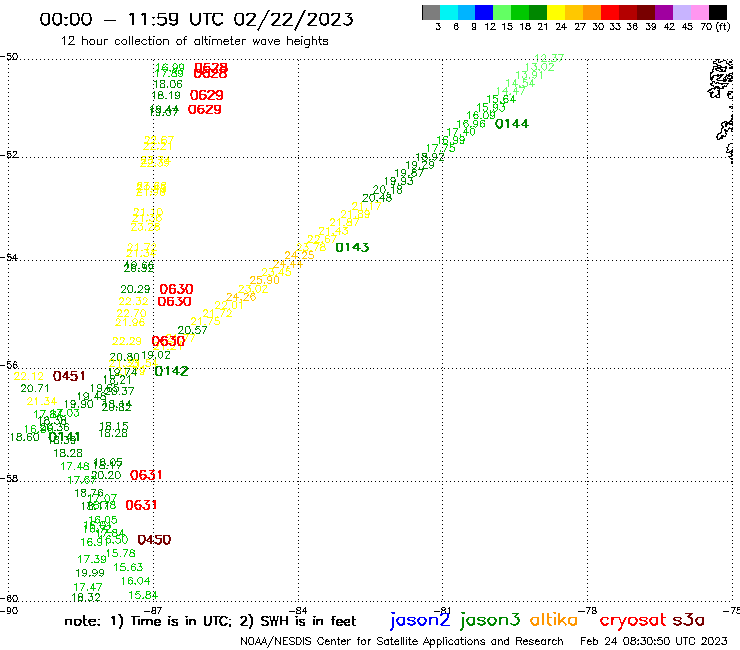The height and width of the screenshot is (650, 740).
Task: Click the wave height value 15.63
Action: coord(128,567)
